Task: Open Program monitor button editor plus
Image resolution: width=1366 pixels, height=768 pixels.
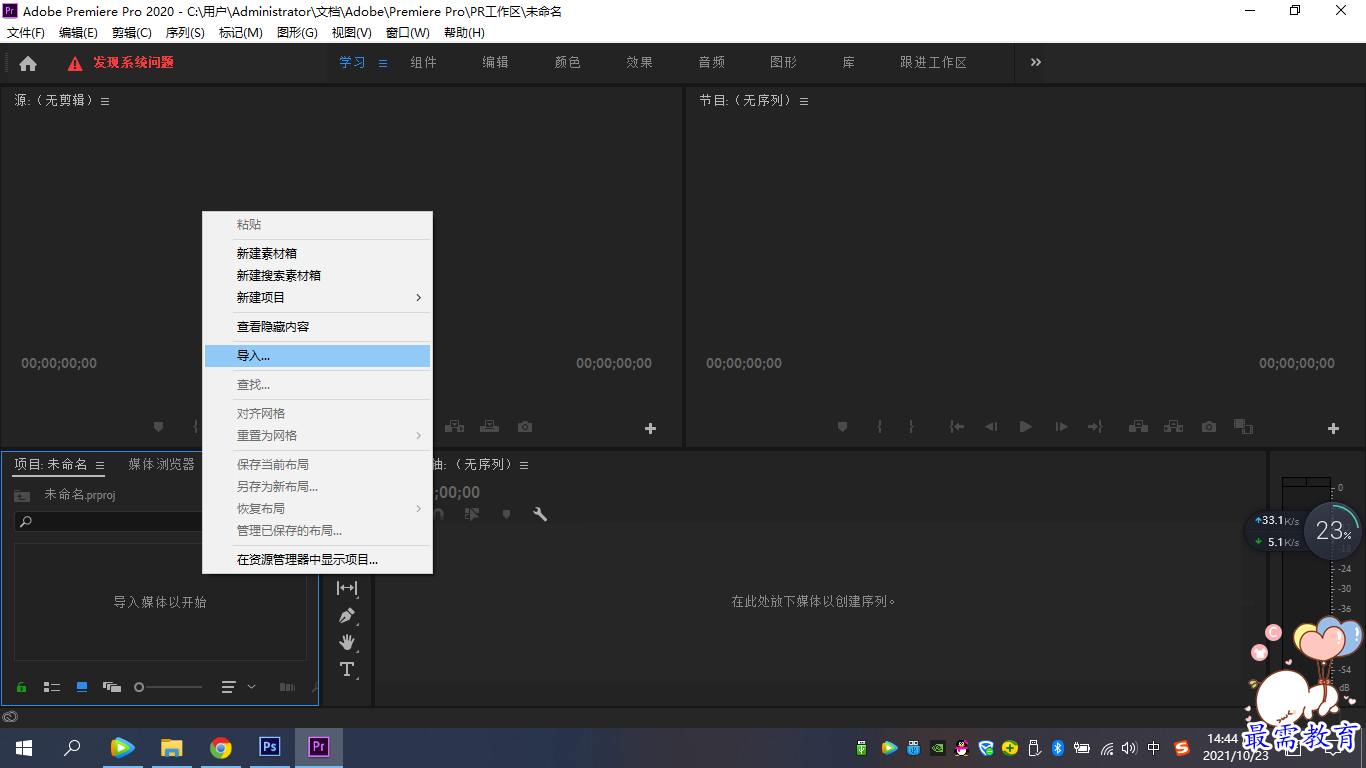Action: [1333, 428]
